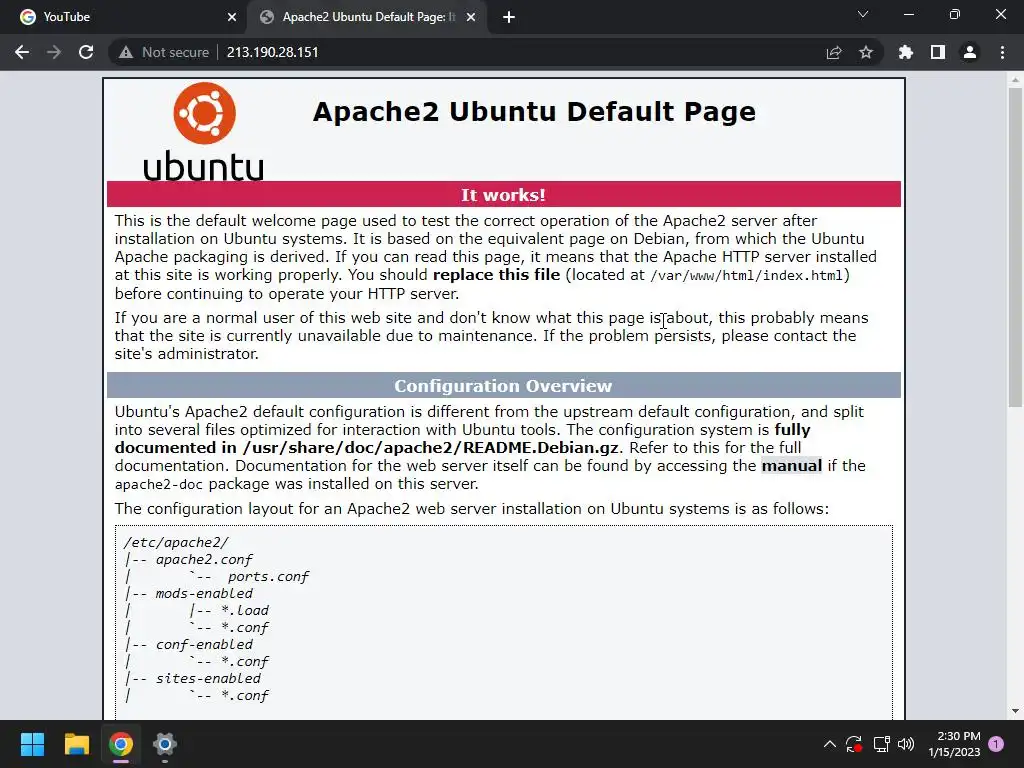Click the /var/www/html/index.html path text
The image size is (1024, 768).
pyautogui.click(x=747, y=276)
